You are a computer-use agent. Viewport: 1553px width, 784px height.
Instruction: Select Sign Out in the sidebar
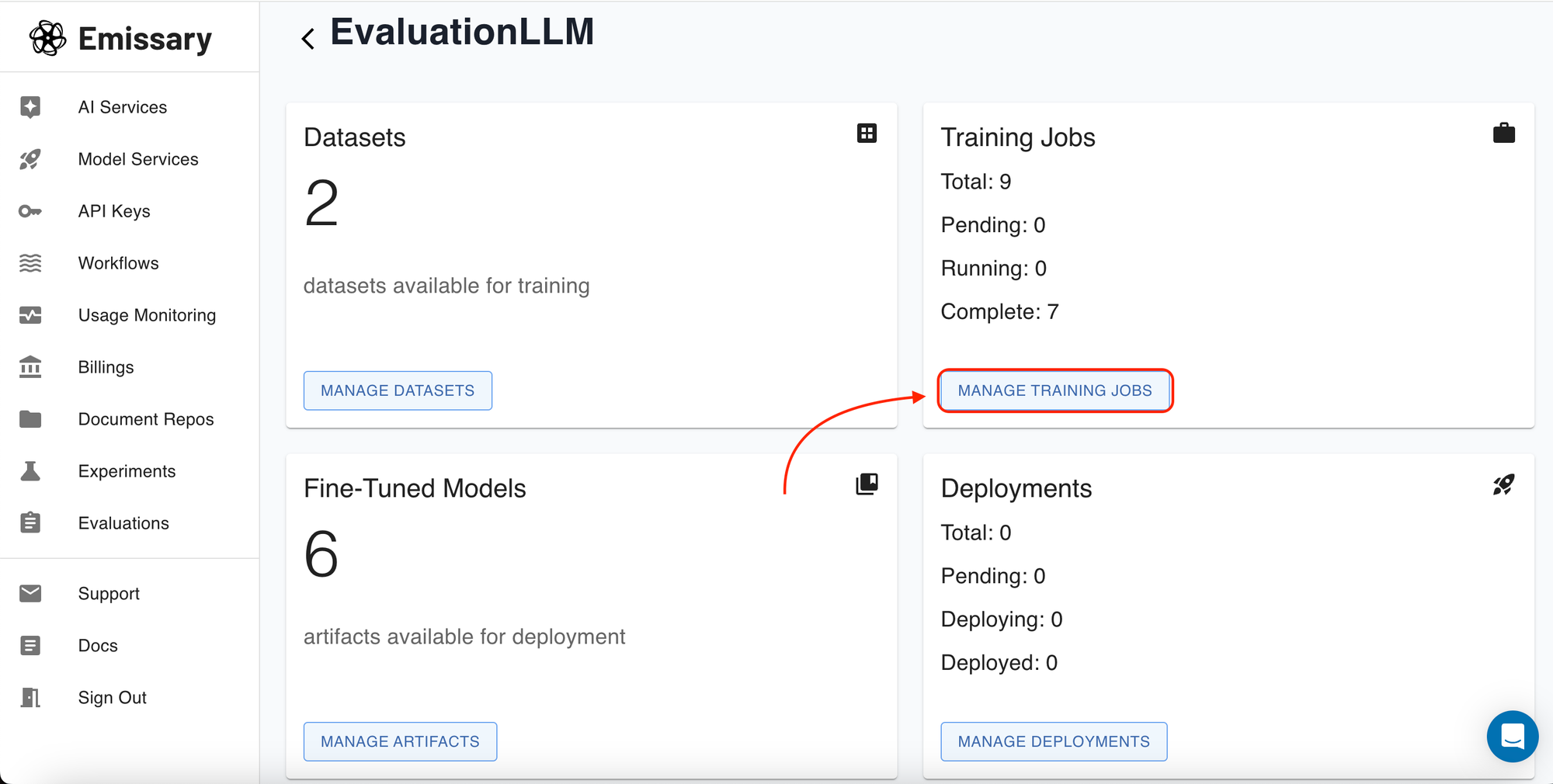pos(113,698)
